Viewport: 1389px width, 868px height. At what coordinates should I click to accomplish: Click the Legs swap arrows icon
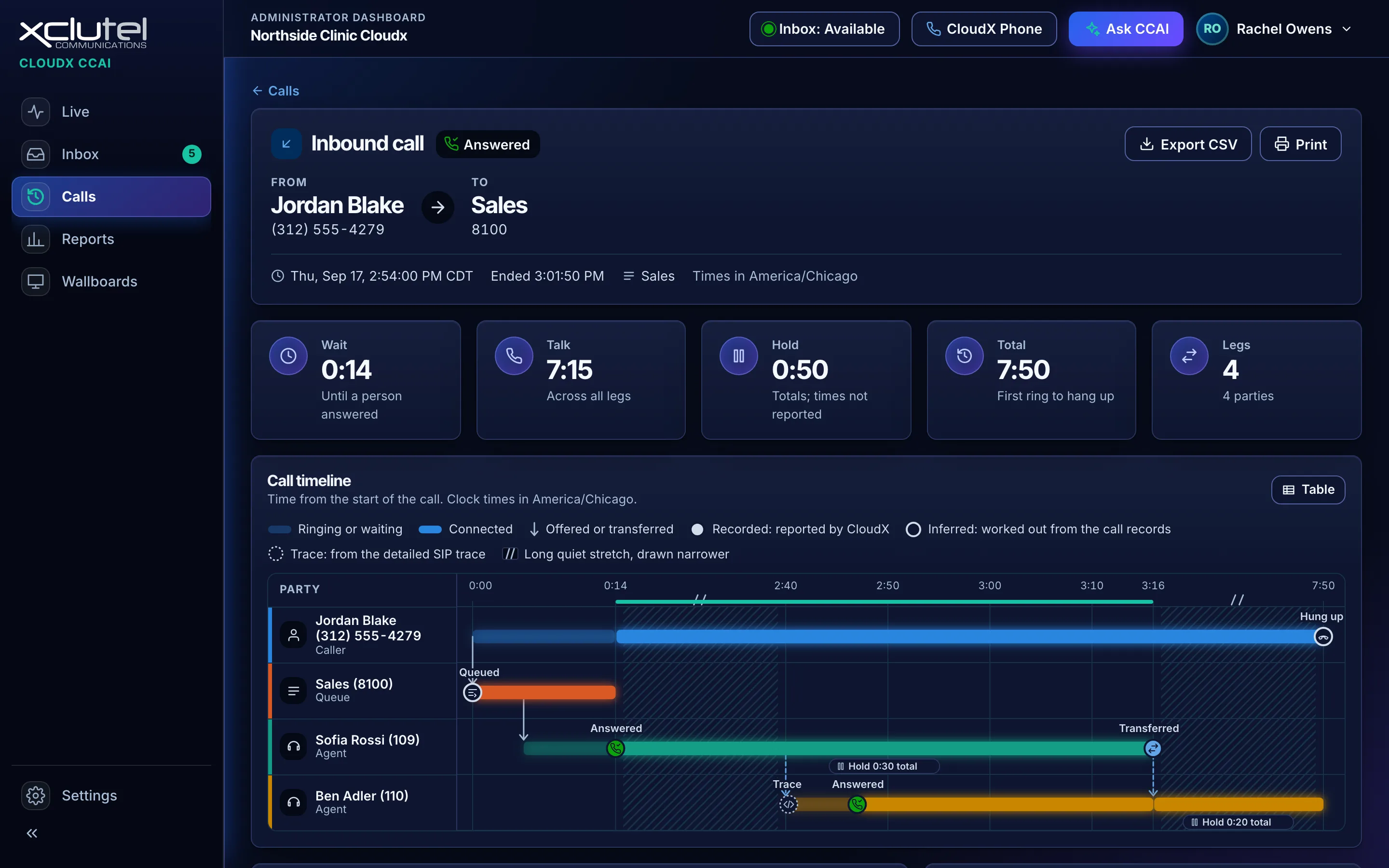point(1189,356)
